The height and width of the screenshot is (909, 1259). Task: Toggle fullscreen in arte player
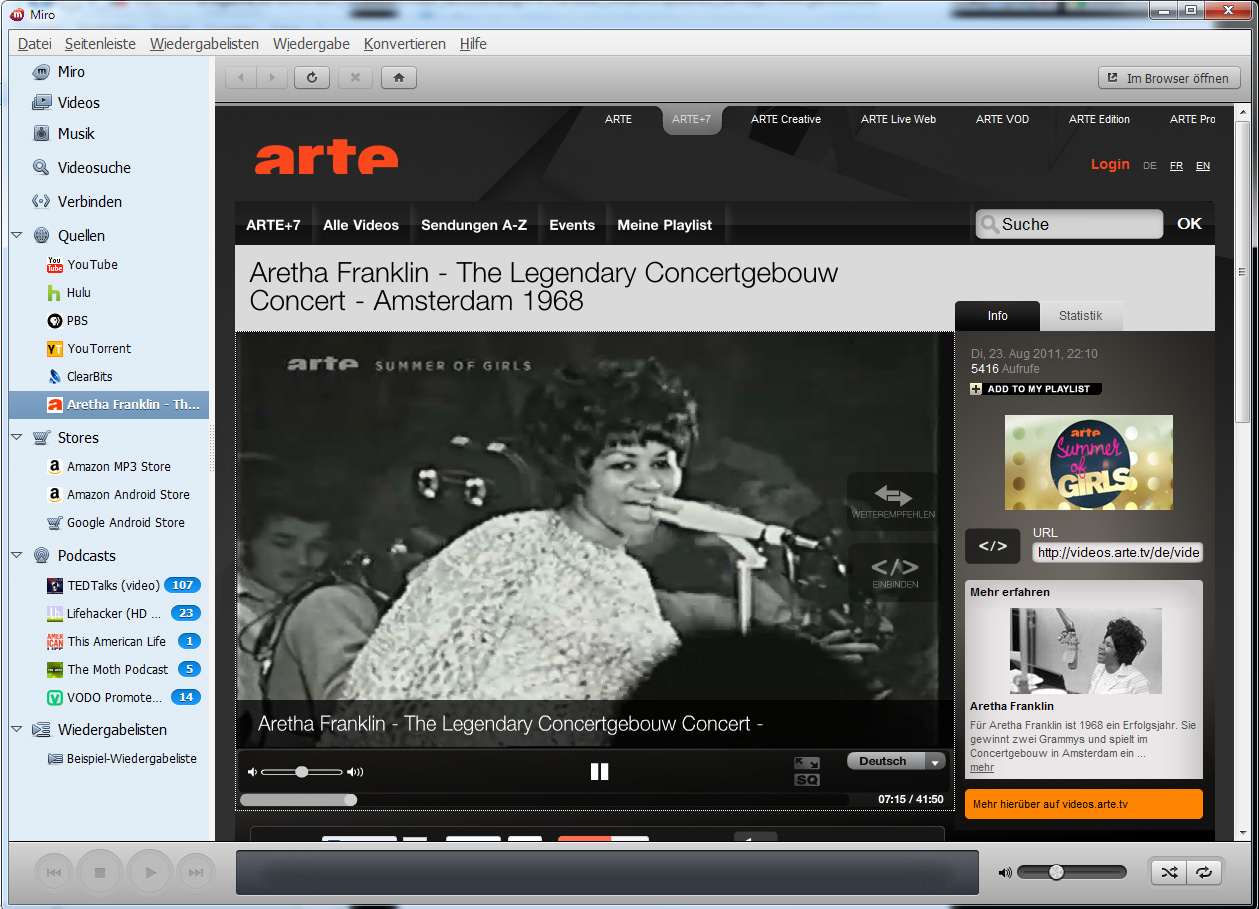tap(807, 763)
